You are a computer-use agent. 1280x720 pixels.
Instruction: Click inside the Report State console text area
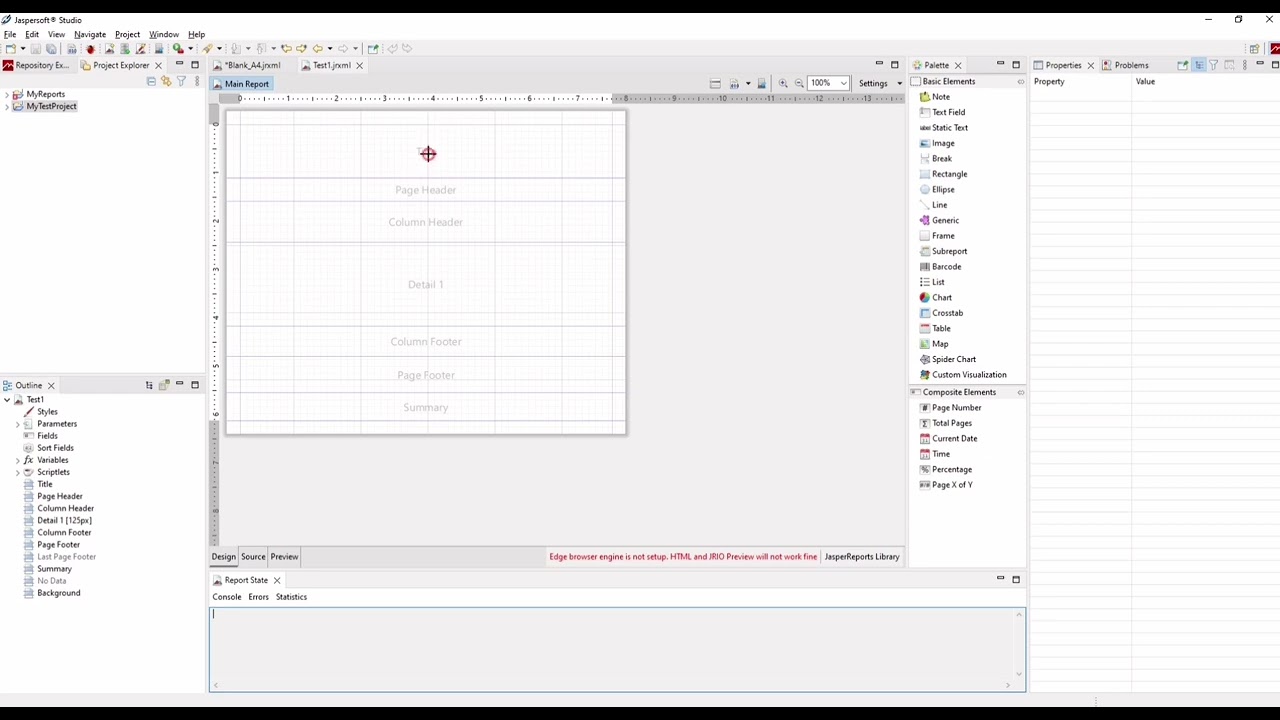pos(617,648)
